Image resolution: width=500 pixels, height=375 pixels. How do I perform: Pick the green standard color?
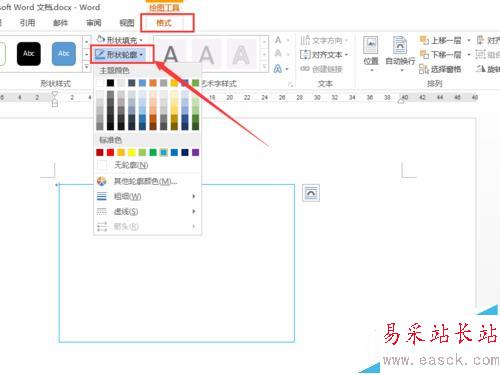[x=153, y=152]
